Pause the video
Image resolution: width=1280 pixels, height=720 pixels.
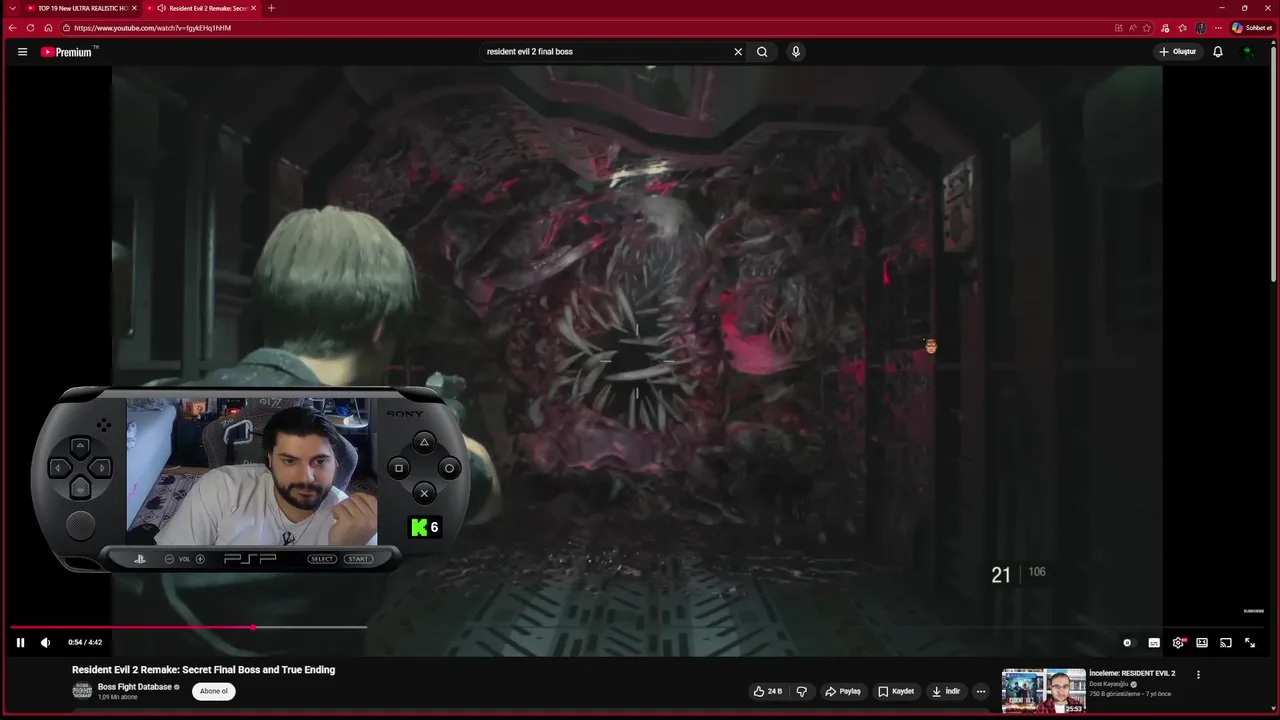[20, 642]
